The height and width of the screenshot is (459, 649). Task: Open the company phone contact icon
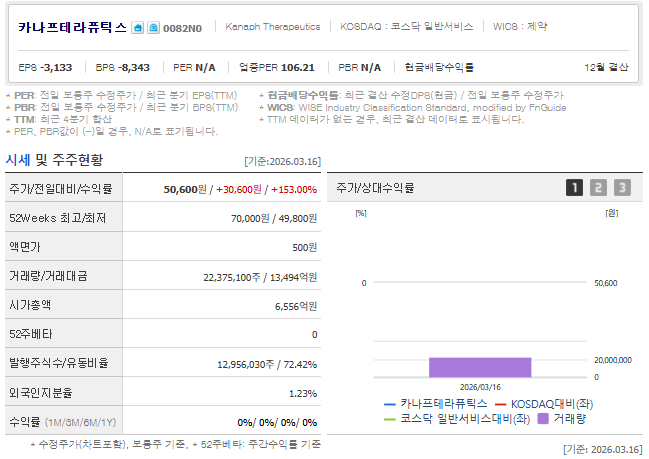coord(154,28)
